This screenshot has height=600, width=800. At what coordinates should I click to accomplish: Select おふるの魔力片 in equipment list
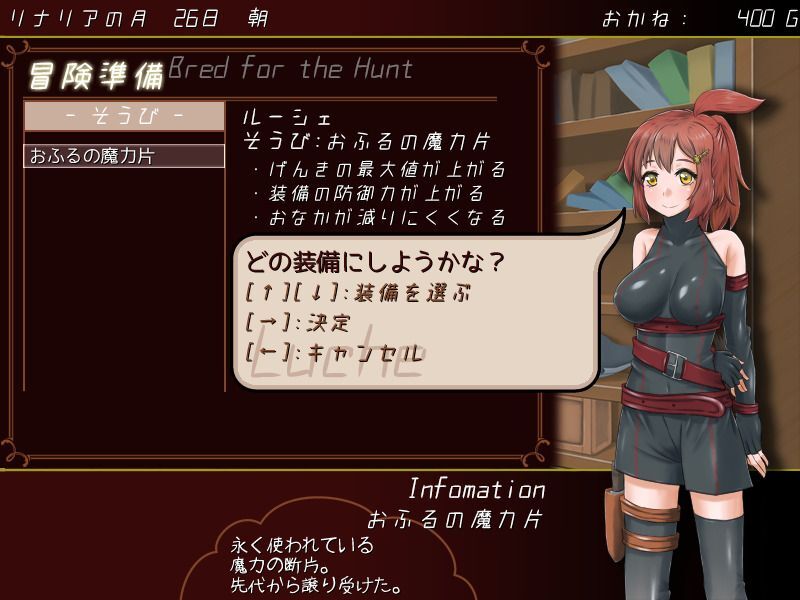click(x=124, y=156)
